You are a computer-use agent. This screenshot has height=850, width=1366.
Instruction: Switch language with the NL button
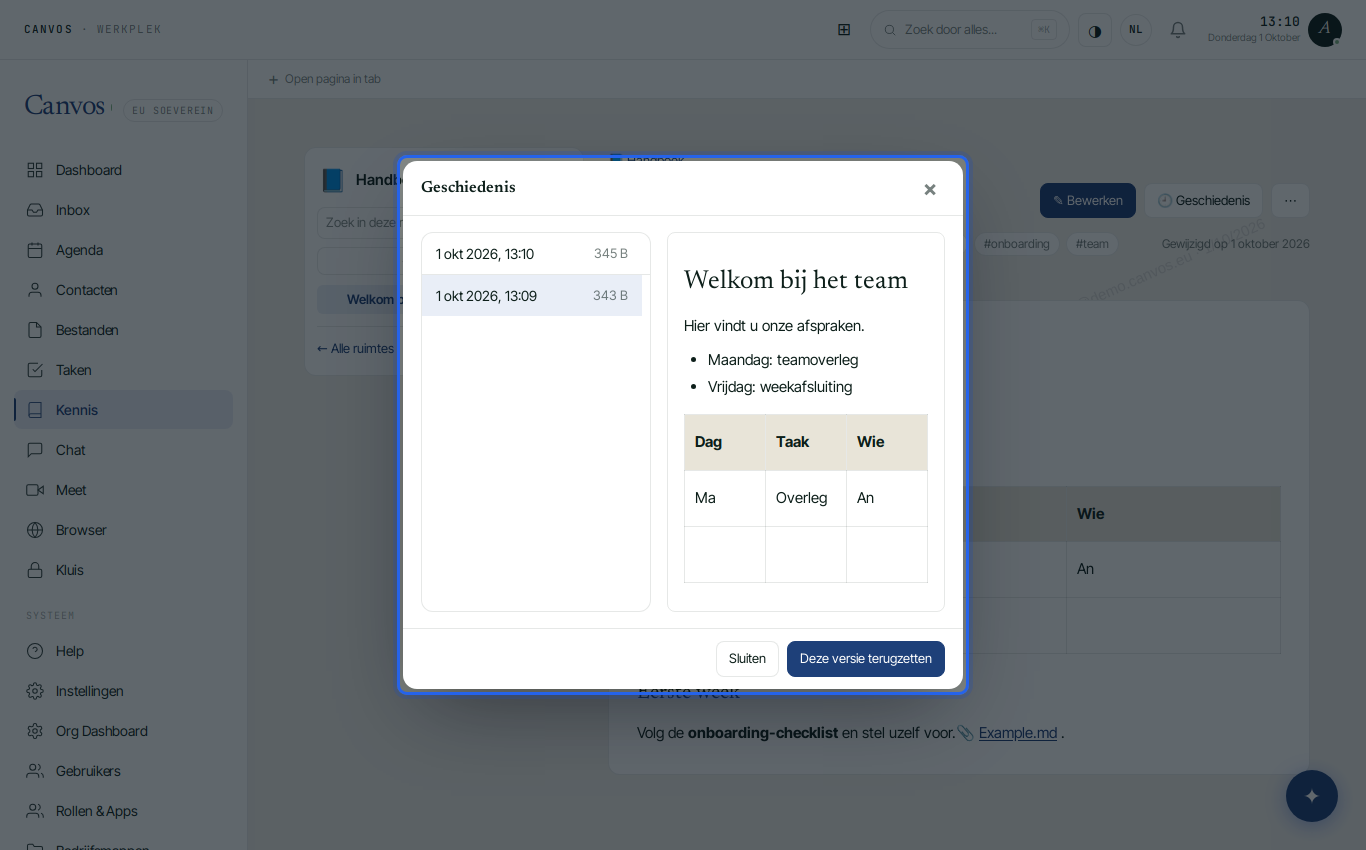(x=1136, y=30)
